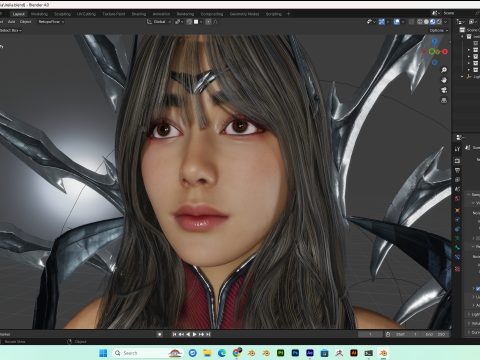Image resolution: width=480 pixels, height=360 pixels.
Task: Click the Scene Collection icon in Outliner
Action: (x=462, y=30)
